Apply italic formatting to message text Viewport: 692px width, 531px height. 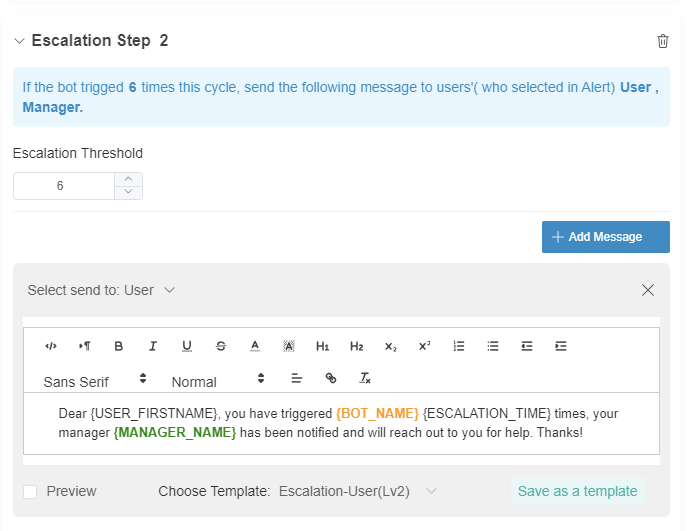tap(153, 346)
